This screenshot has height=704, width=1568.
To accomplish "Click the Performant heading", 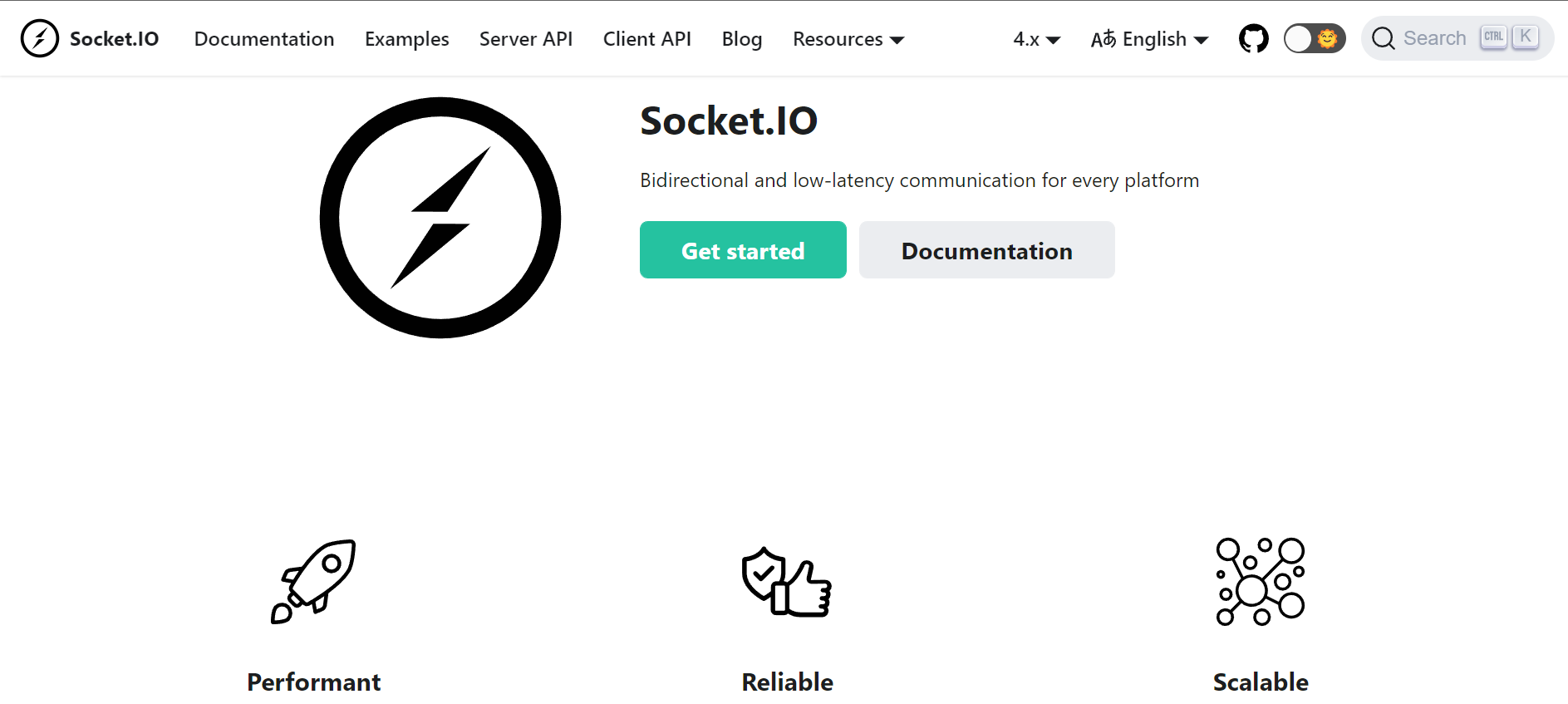I will click(314, 682).
